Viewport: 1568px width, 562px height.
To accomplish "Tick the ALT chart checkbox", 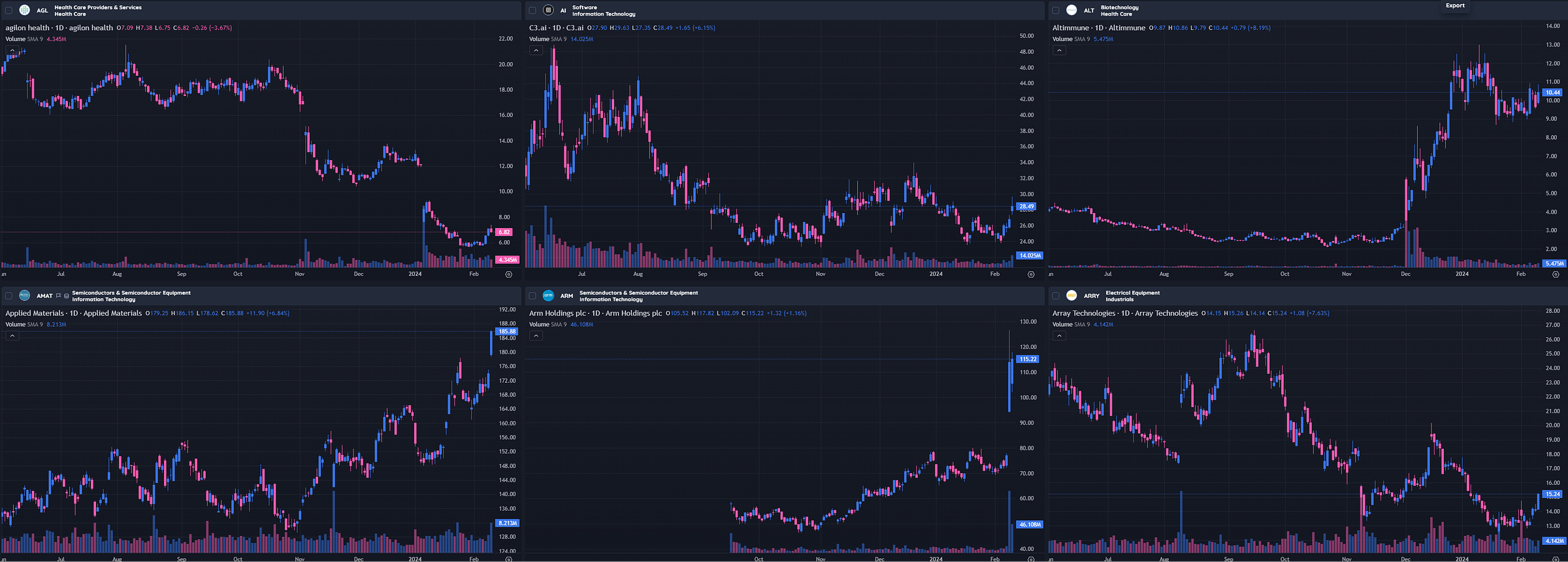I will click(1056, 10).
